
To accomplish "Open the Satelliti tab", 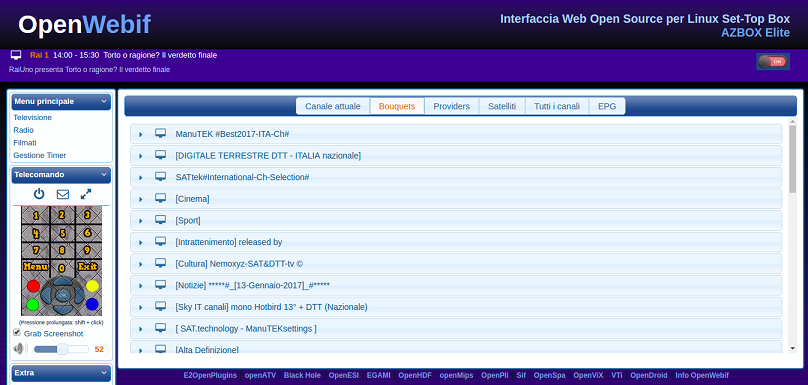I will point(502,106).
